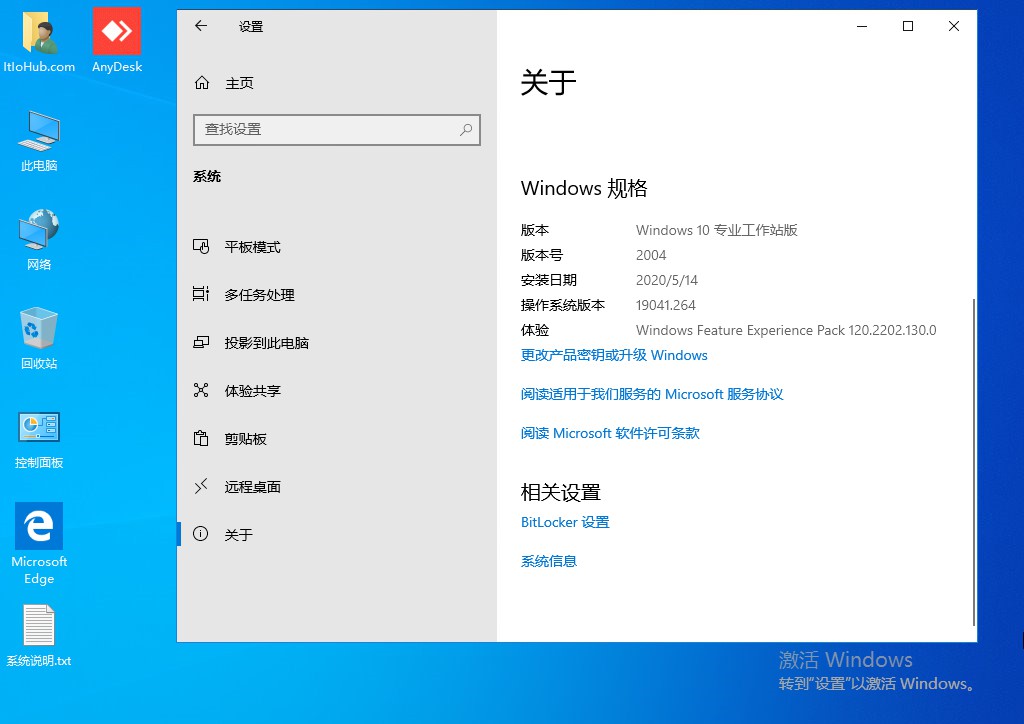Viewport: 1024px width, 724px height.
Task: Click the 相关设置 heading
Action: (x=560, y=492)
